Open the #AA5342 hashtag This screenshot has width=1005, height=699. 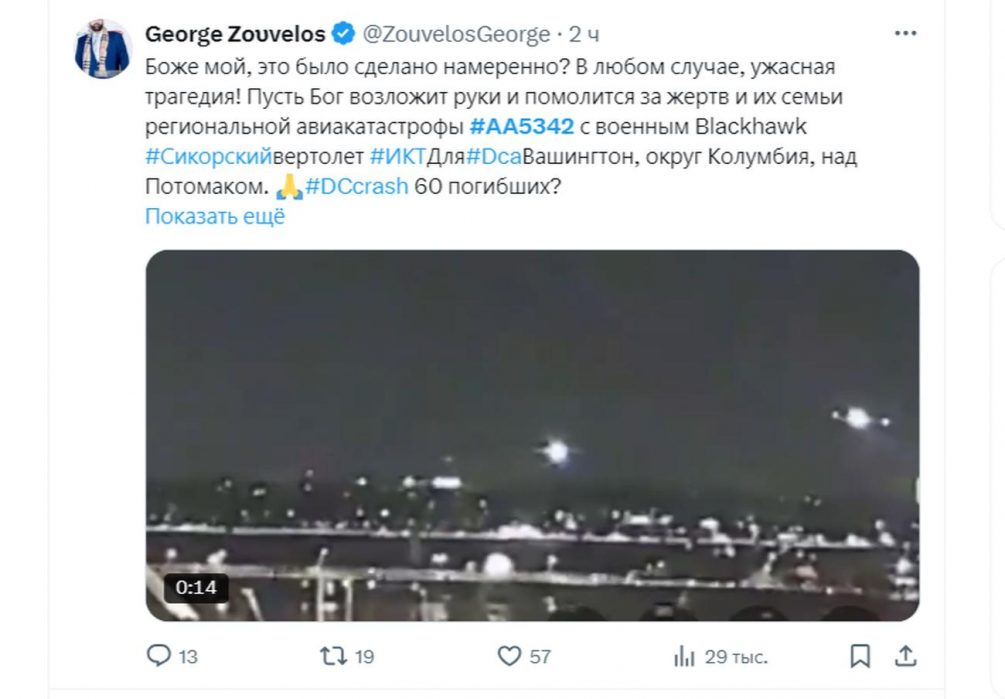521,127
